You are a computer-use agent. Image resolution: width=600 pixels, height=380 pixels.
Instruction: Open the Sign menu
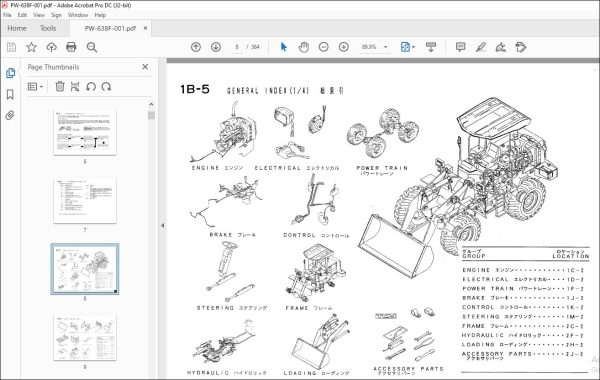tap(56, 15)
